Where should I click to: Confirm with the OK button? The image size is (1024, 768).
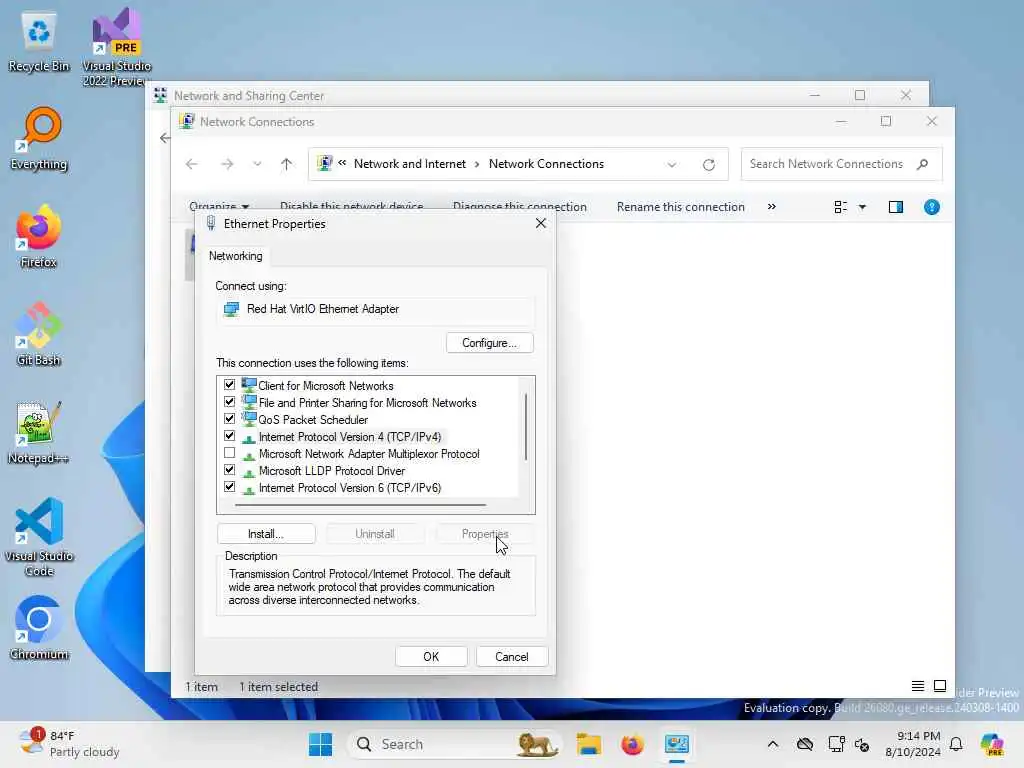tap(431, 656)
